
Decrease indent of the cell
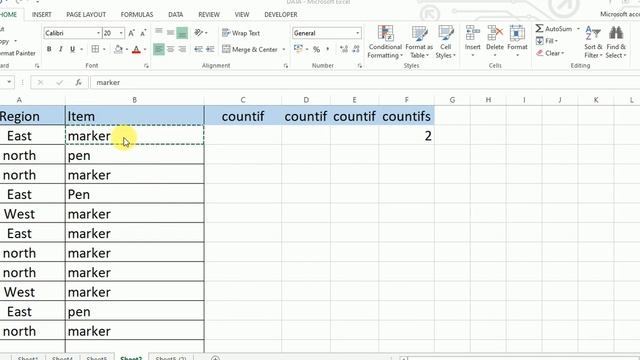(198, 49)
